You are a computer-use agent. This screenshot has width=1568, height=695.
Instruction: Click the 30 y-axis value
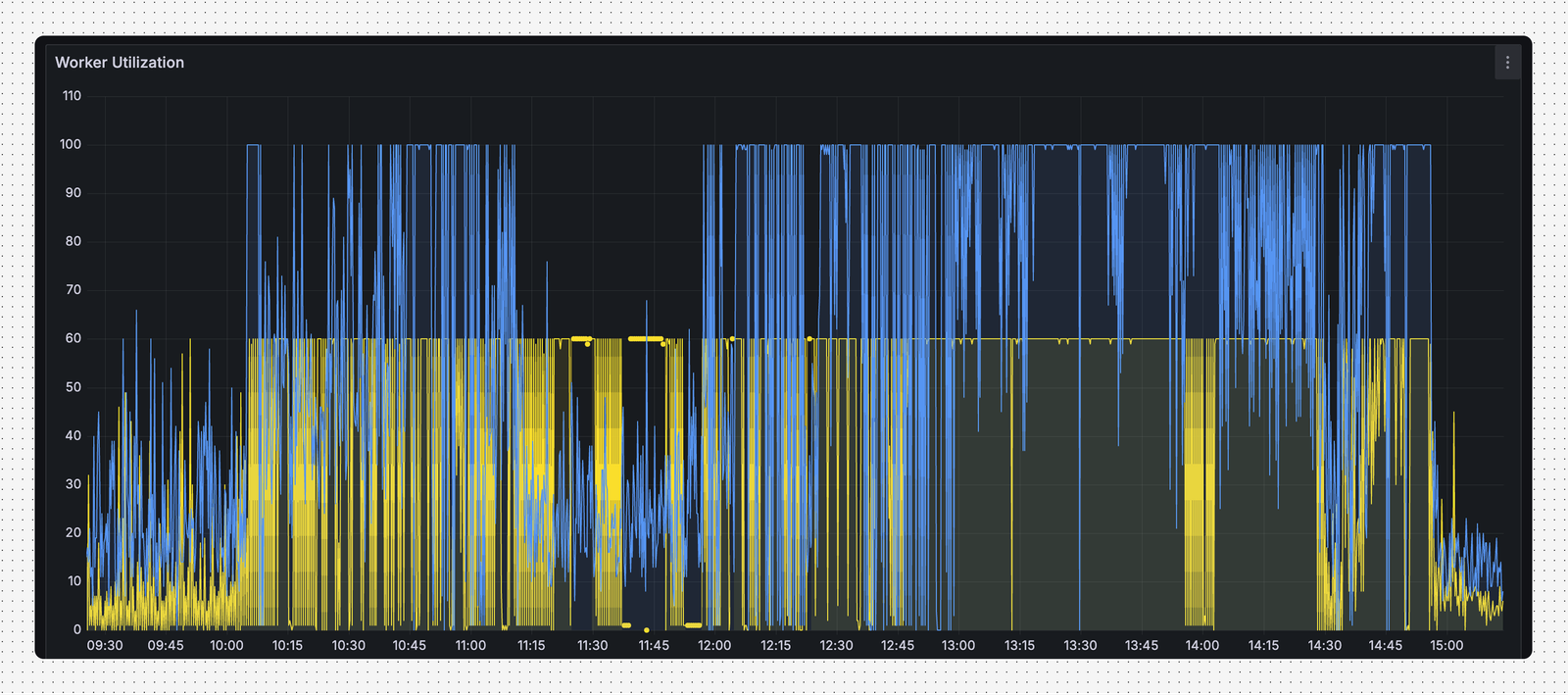pyautogui.click(x=73, y=484)
